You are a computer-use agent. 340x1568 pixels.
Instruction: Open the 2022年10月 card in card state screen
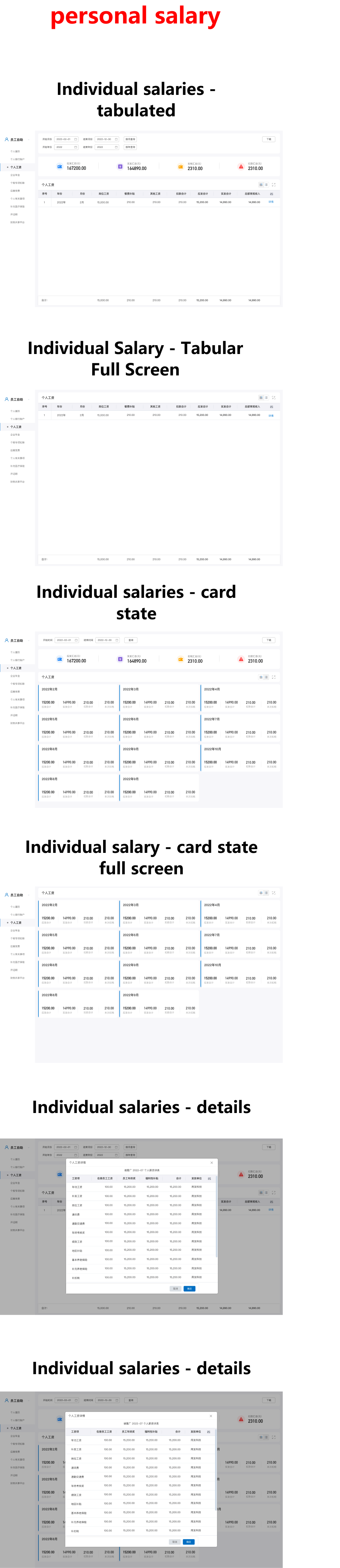coord(240,758)
